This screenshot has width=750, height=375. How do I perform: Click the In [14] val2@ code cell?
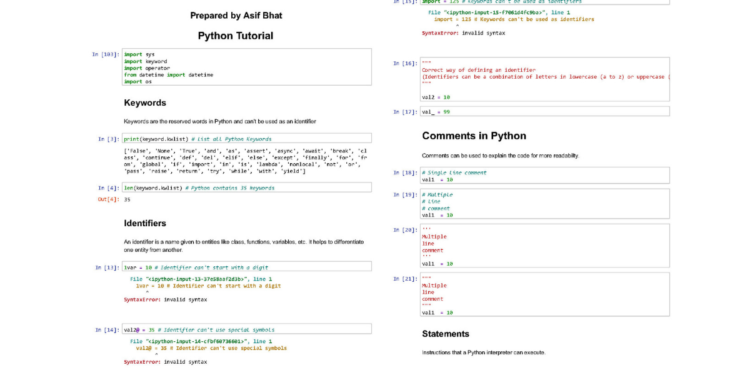tap(247, 329)
